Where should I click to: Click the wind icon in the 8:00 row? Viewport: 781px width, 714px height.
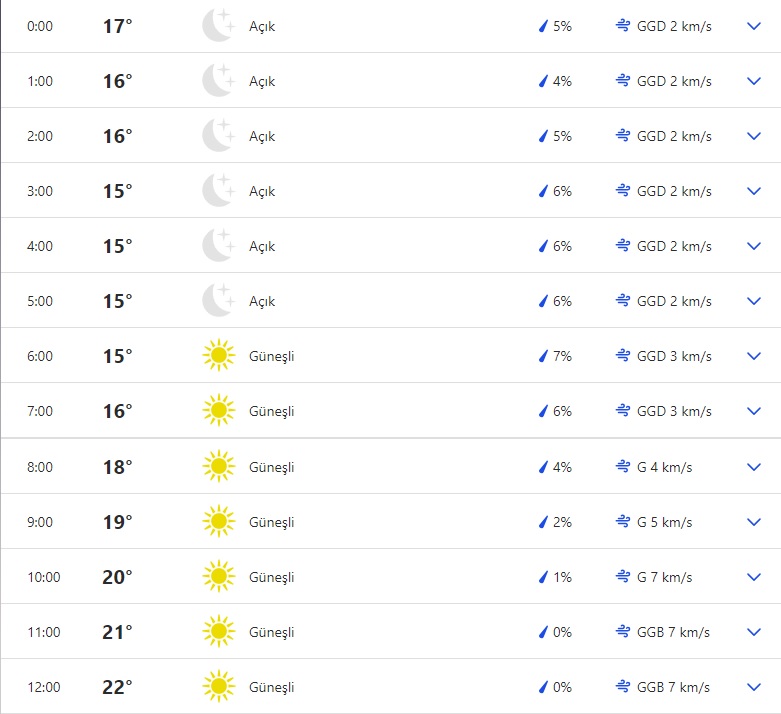point(623,467)
